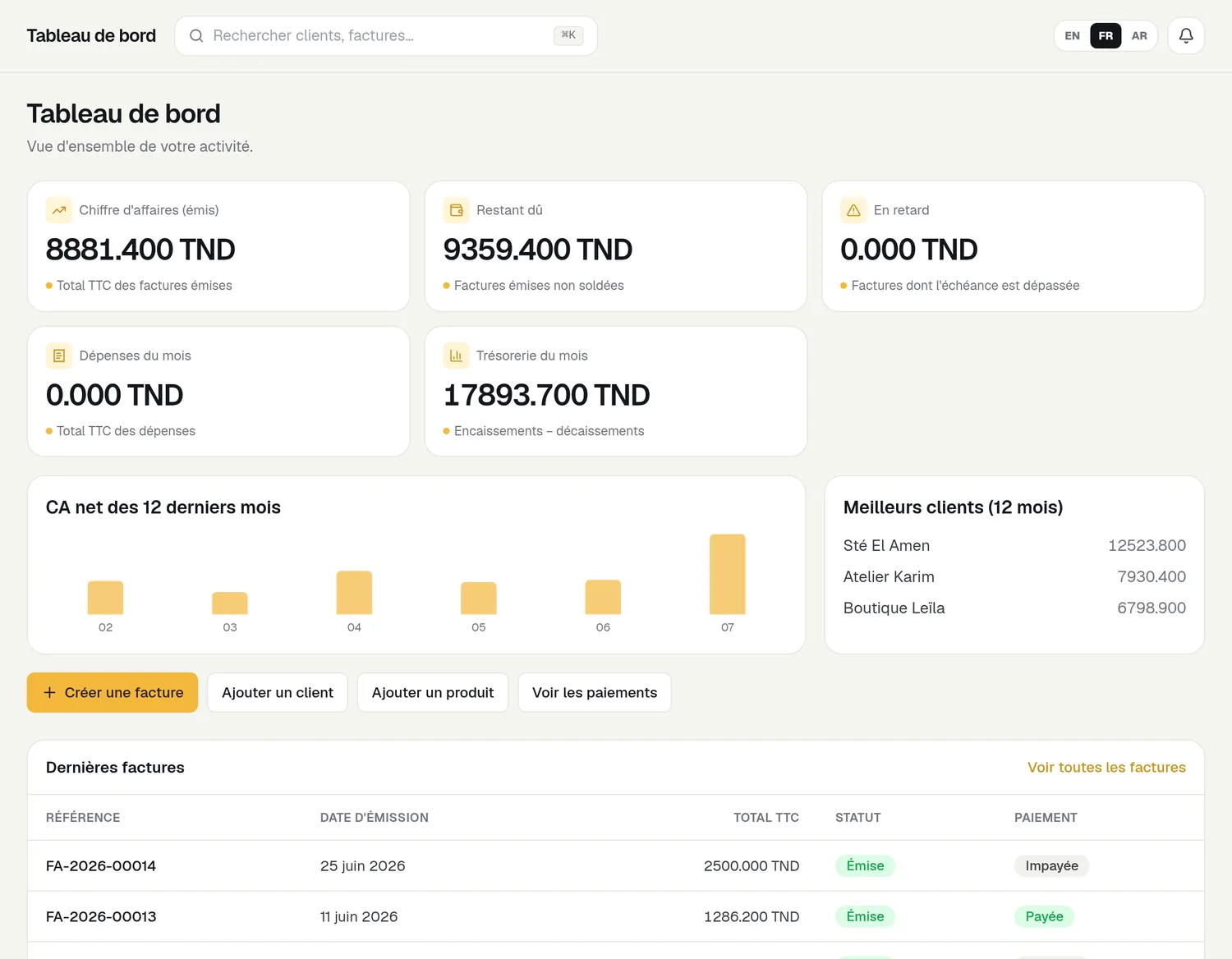Open invoice FA-2026-00013
Viewport: 1232px width, 959px height.
pos(101,917)
